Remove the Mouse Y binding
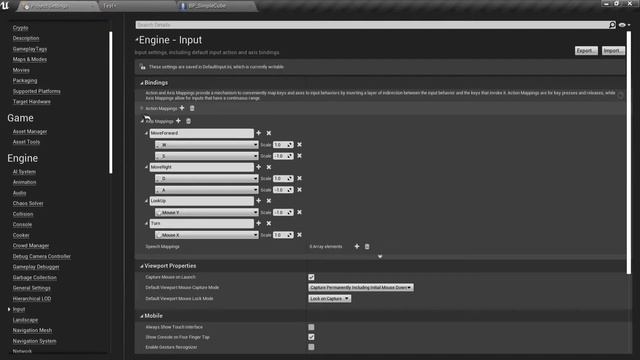Image resolution: width=640 pixels, height=360 pixels. pyautogui.click(x=299, y=212)
